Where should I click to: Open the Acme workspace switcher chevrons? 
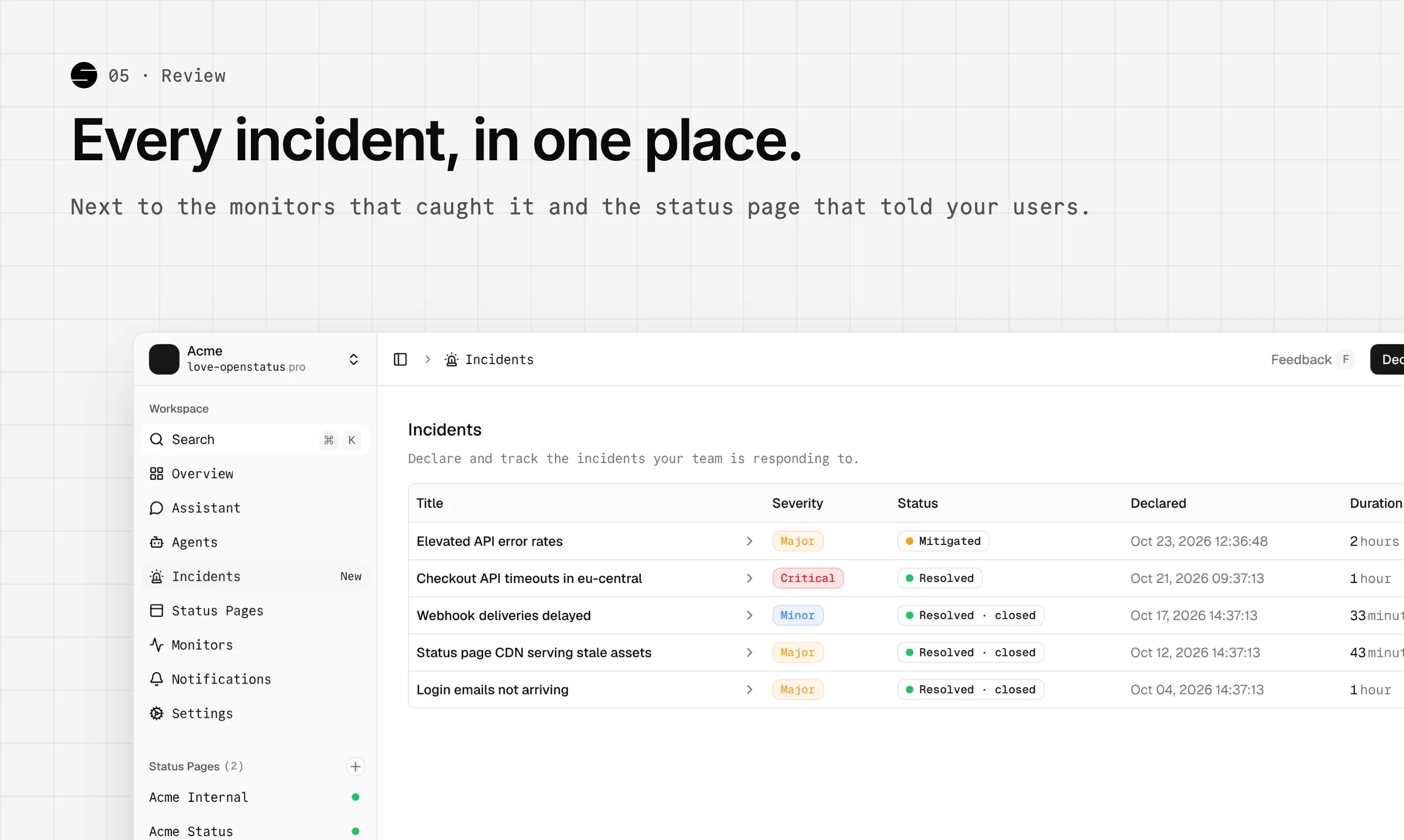tap(353, 359)
